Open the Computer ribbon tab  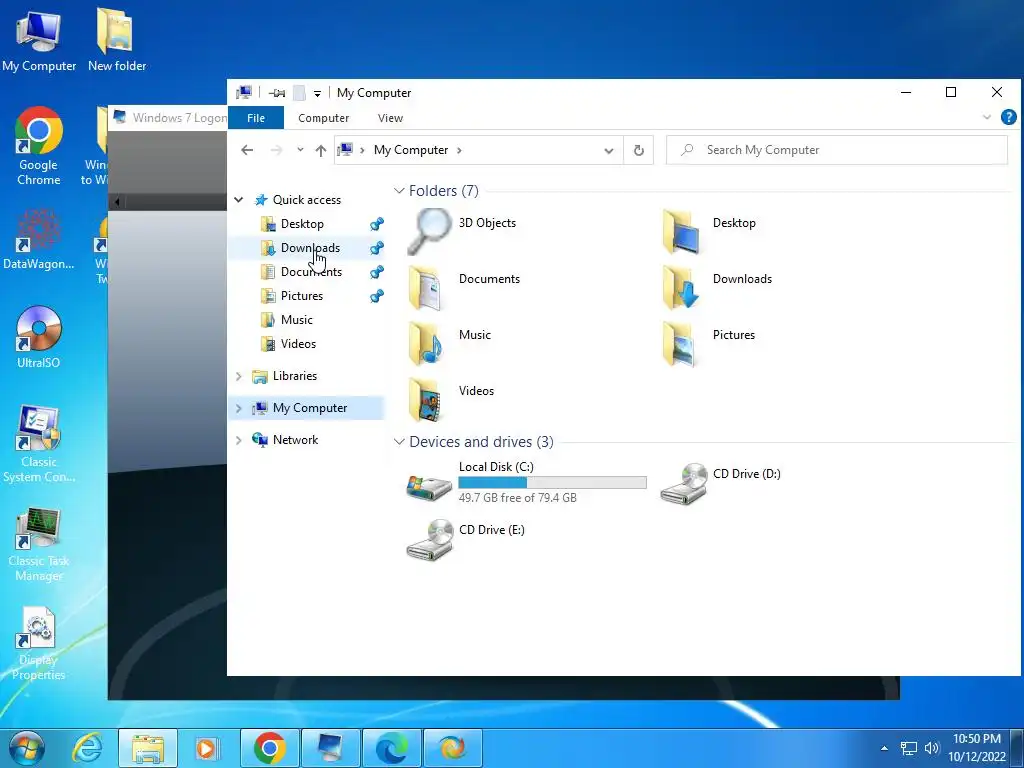323,118
